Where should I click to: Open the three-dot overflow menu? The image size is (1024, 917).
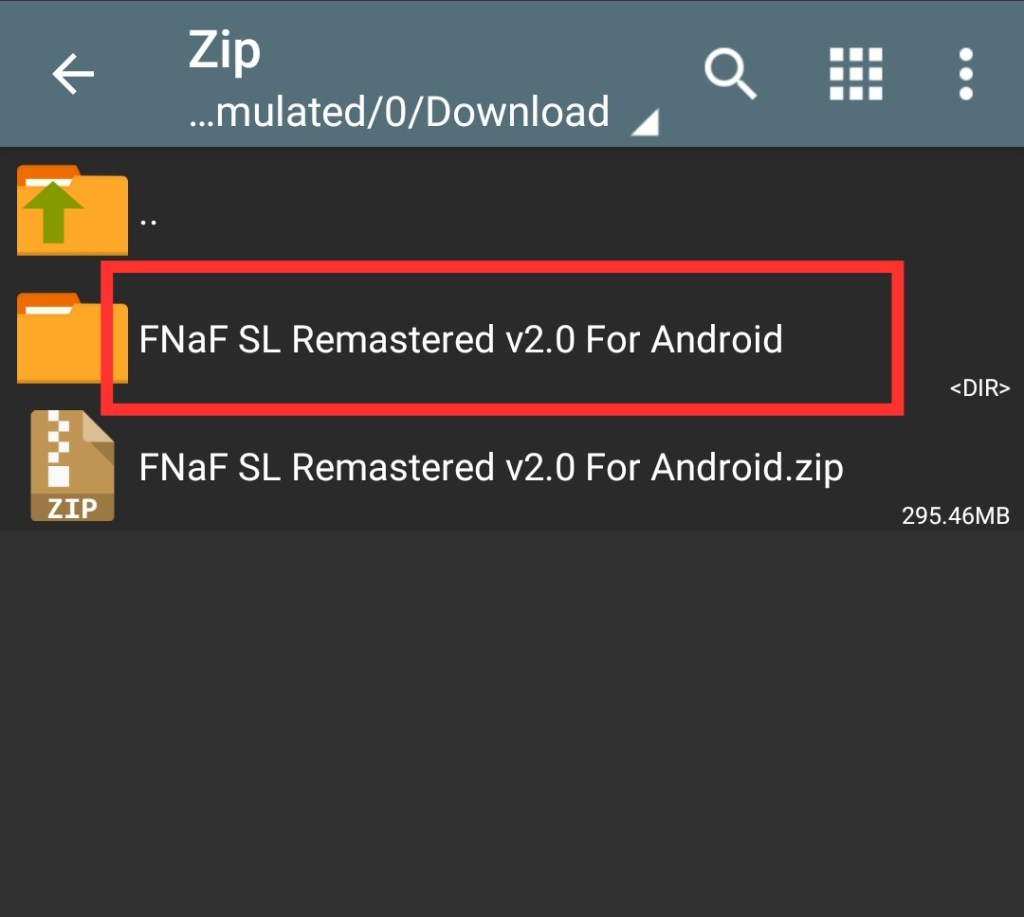click(x=965, y=74)
